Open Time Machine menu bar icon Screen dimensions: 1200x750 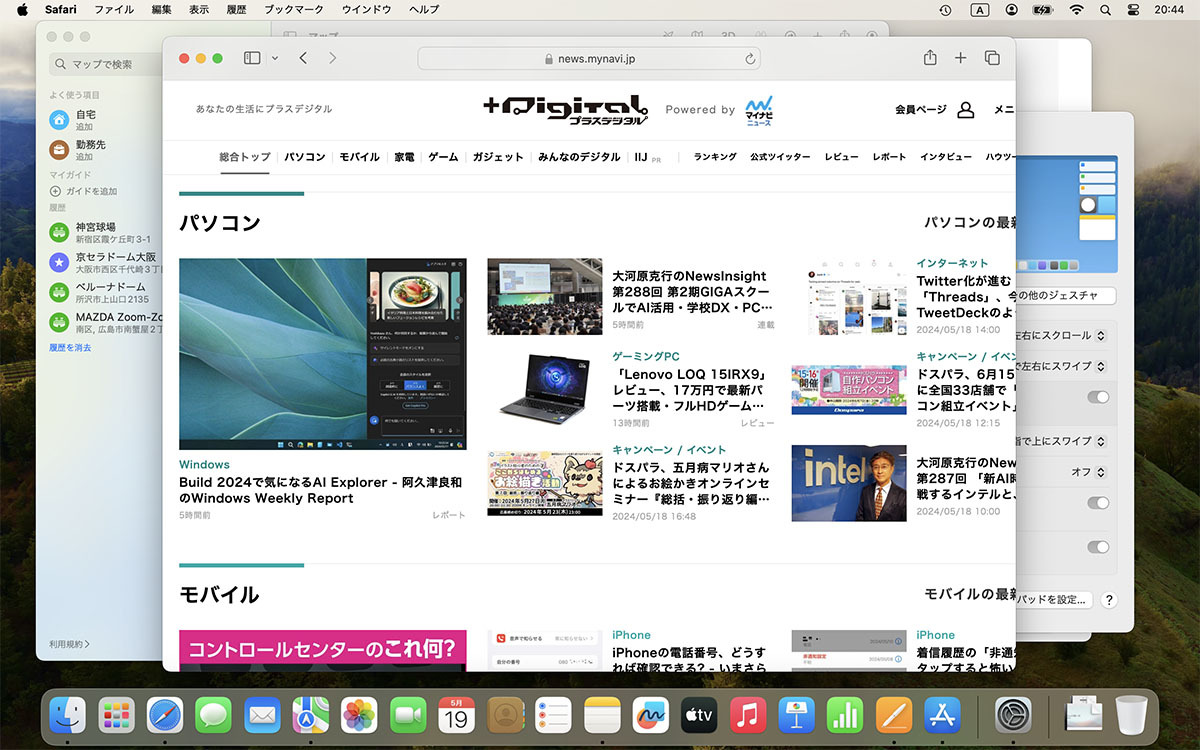[945, 10]
